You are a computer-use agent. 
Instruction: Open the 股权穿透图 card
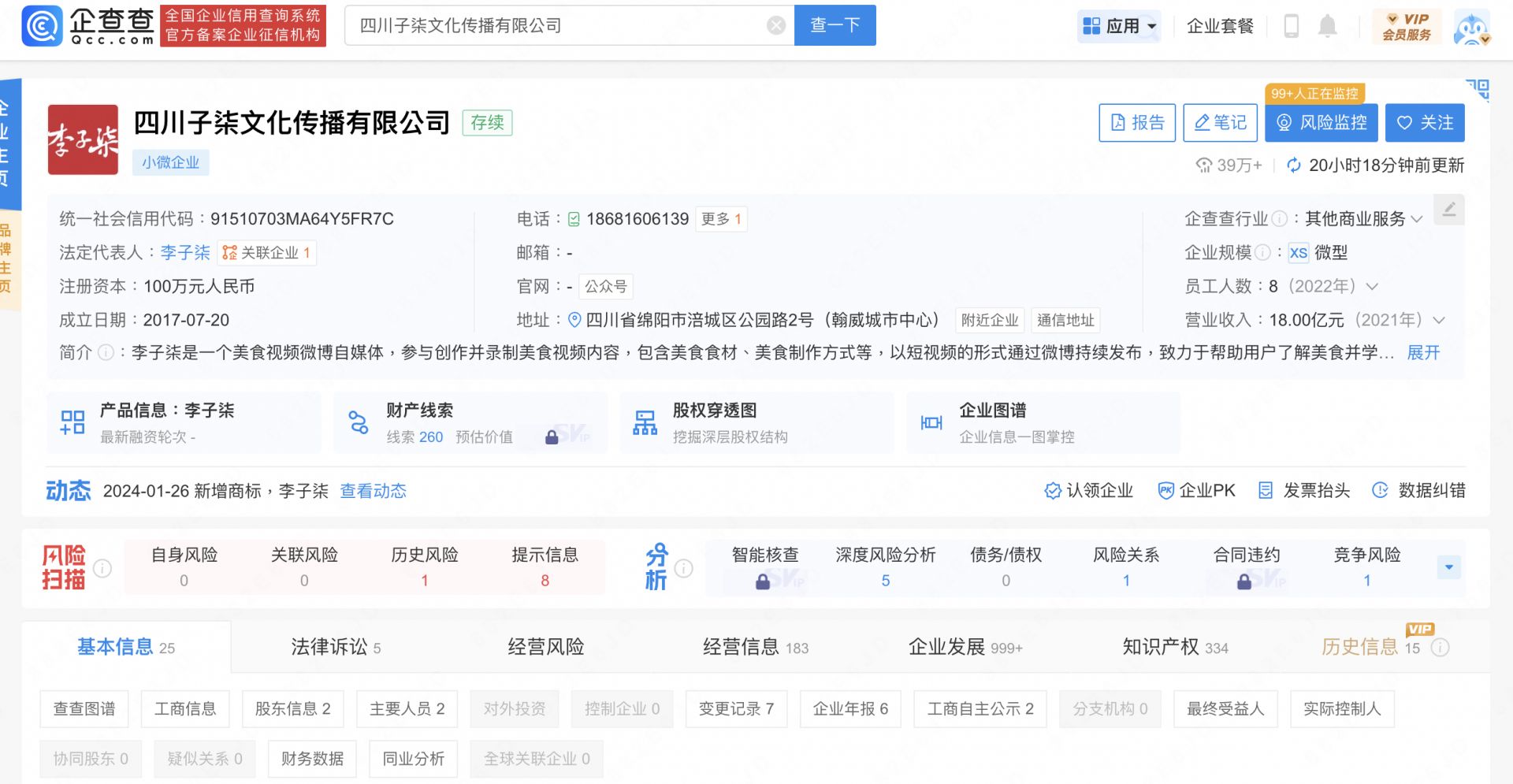click(x=757, y=422)
